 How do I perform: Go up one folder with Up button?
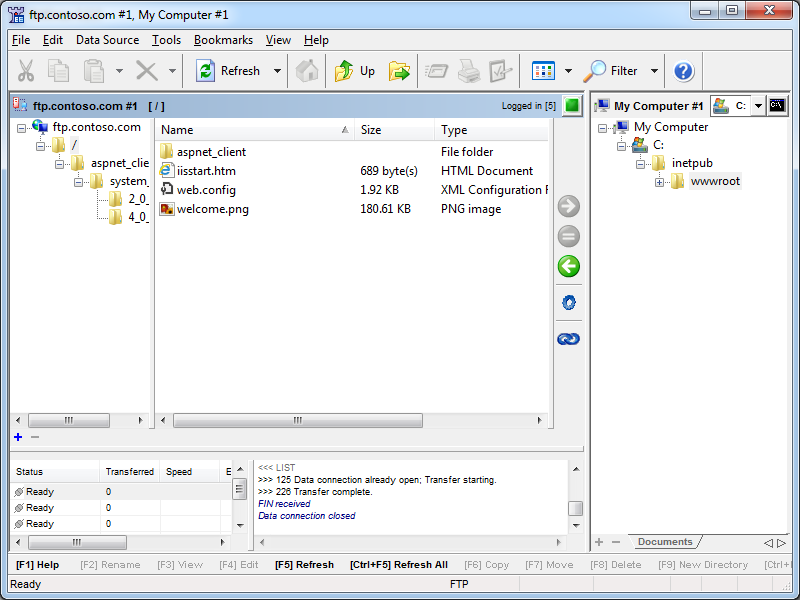356,71
